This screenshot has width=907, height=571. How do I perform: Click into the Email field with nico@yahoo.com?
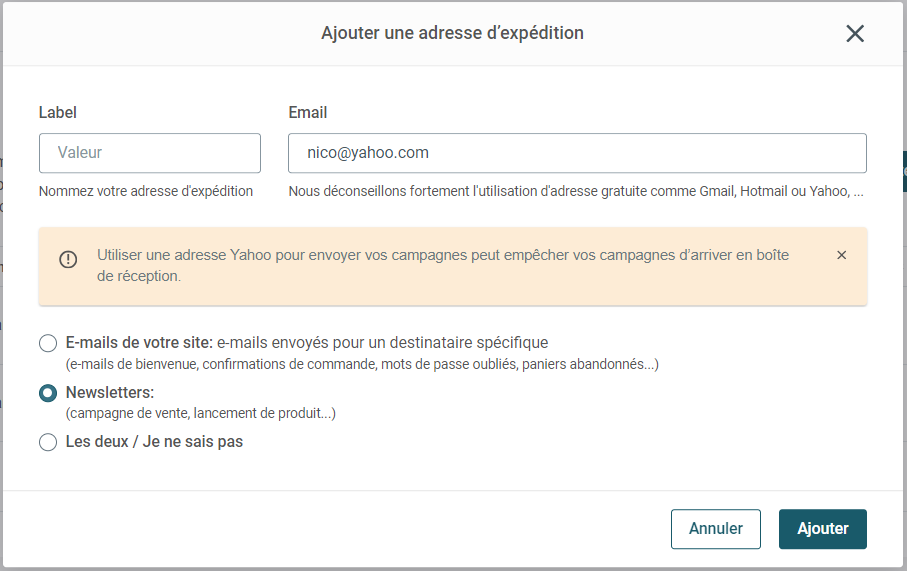pyautogui.click(x=577, y=153)
